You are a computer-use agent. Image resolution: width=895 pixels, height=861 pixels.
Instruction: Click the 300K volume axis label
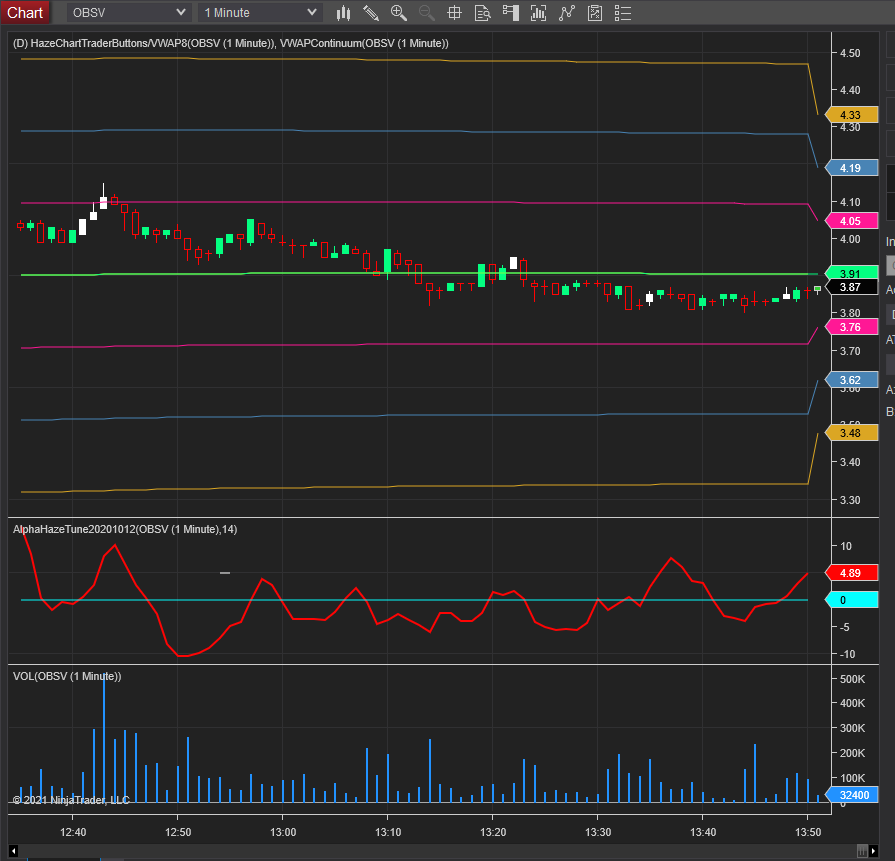pyautogui.click(x=852, y=728)
